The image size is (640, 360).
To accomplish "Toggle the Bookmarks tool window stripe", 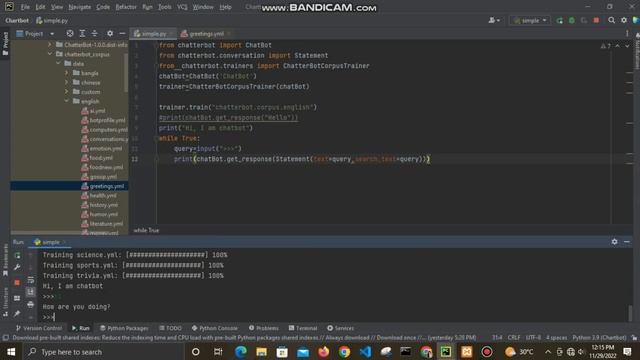I will (x=5, y=260).
